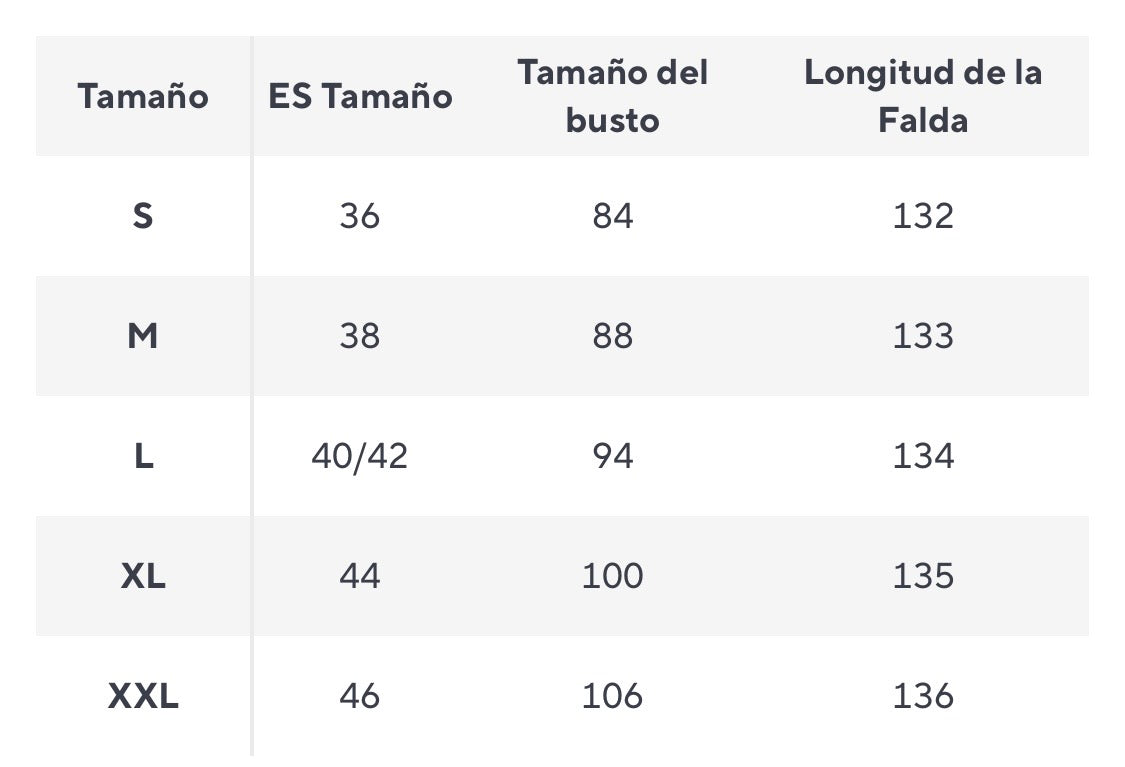The height and width of the screenshot is (767, 1125).
Task: Select the XL size row label
Action: pos(143,576)
